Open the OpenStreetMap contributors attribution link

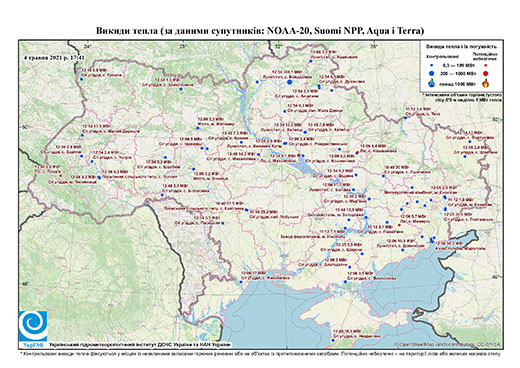tap(448, 344)
